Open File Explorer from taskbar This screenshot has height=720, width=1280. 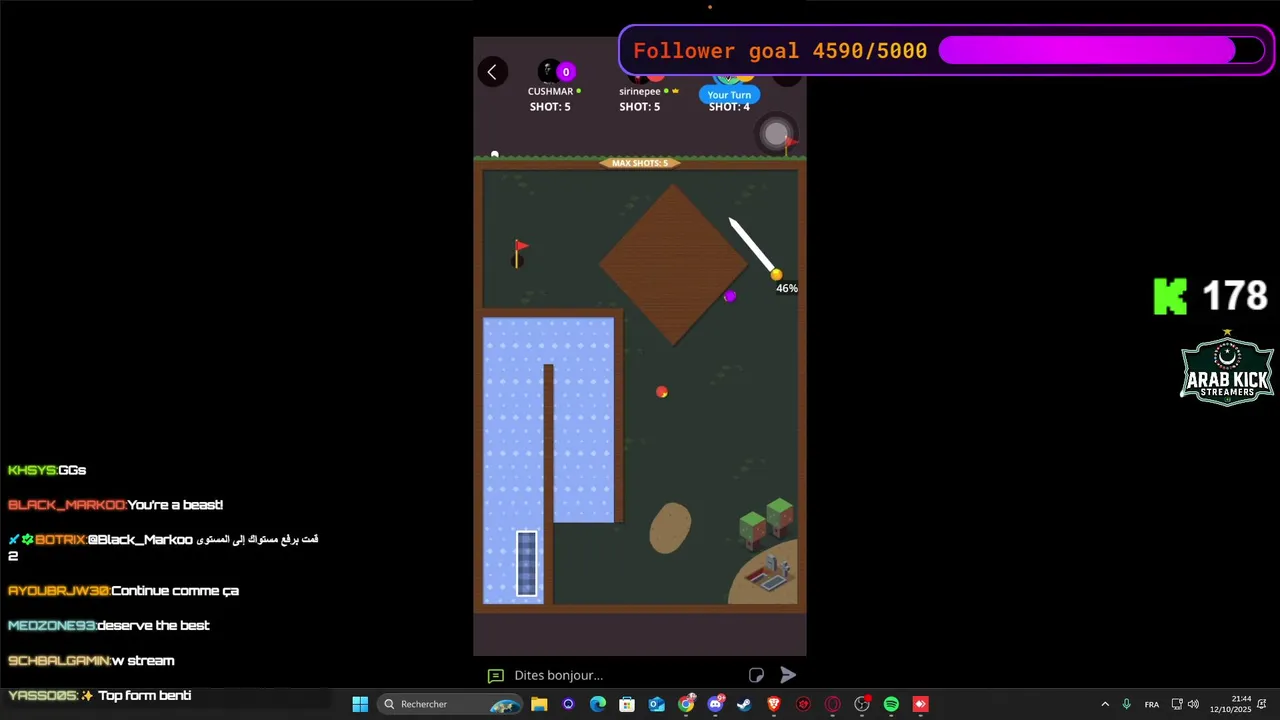click(x=539, y=704)
